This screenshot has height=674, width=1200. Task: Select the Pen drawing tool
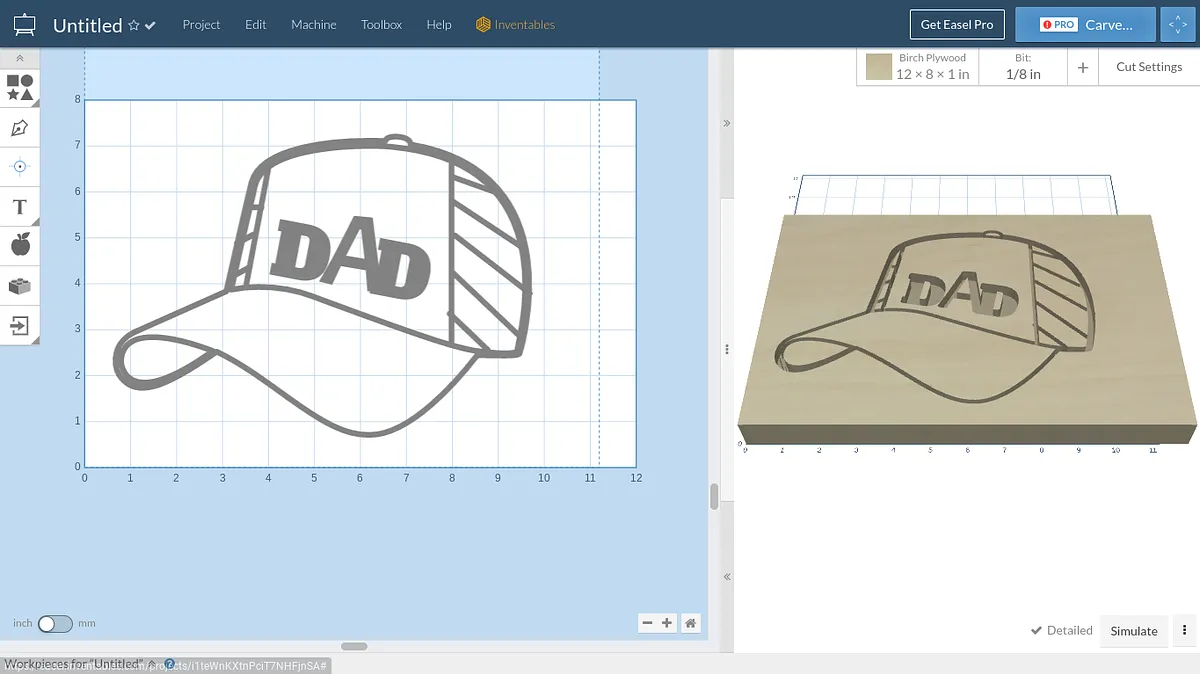(x=20, y=128)
